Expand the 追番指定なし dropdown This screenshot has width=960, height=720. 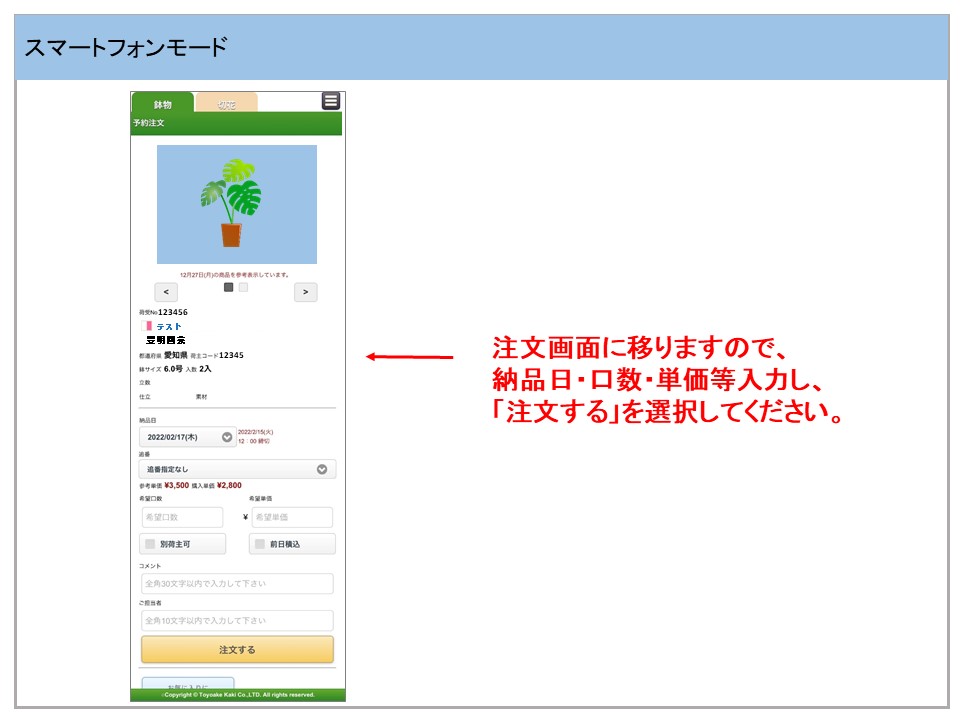coord(237,469)
